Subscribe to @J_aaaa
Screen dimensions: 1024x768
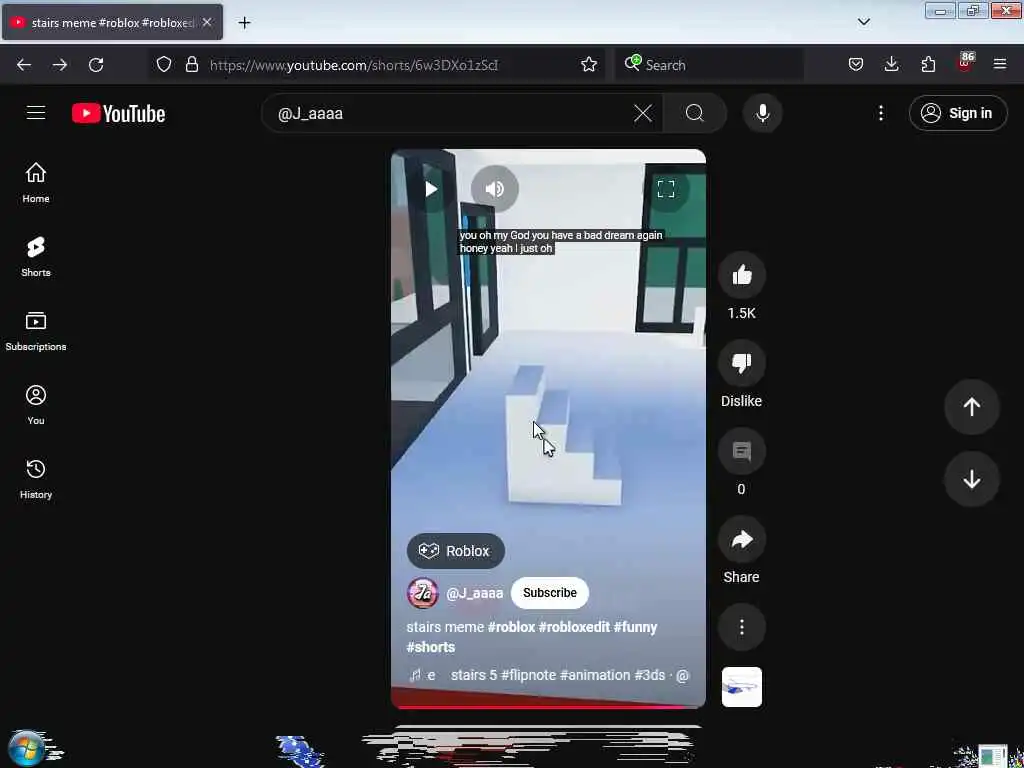(550, 593)
